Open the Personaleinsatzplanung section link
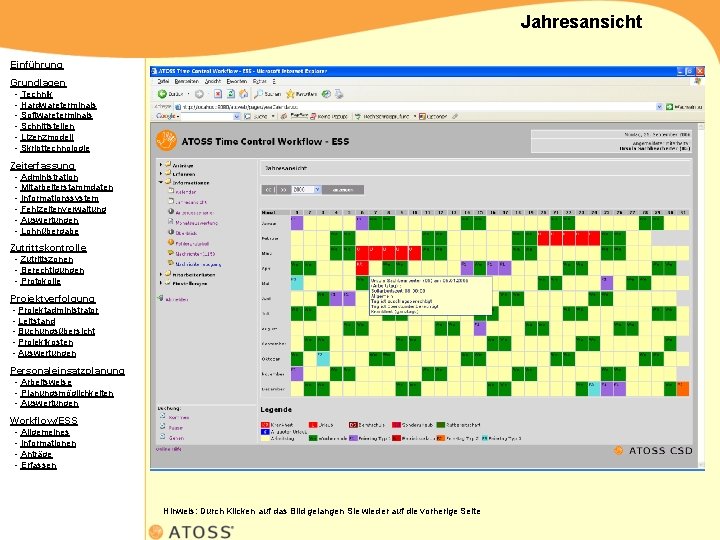 point(68,371)
